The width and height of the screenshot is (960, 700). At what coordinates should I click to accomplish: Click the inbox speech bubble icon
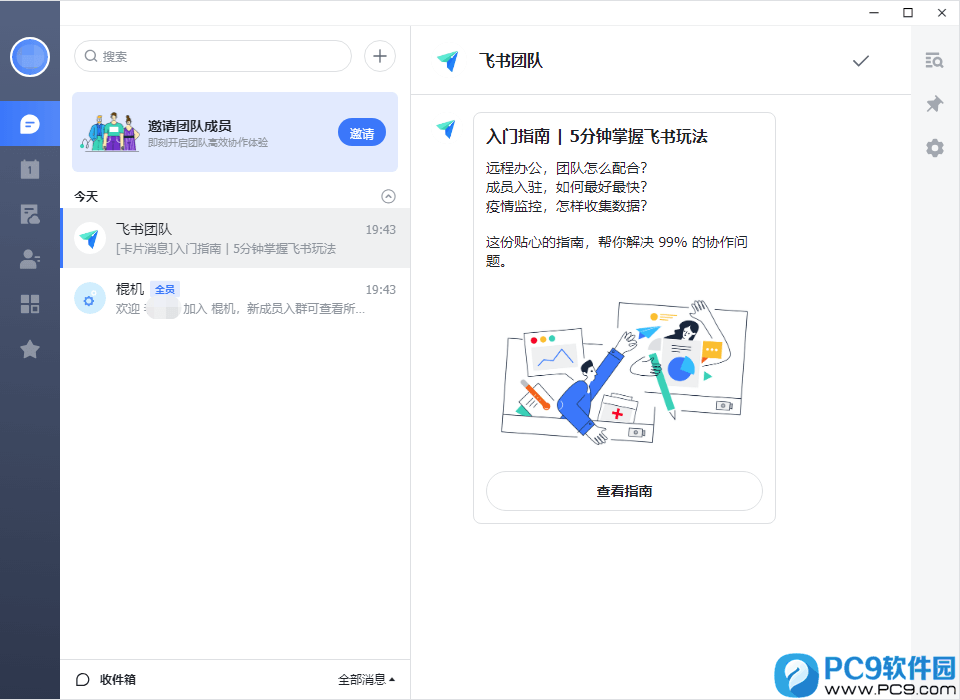click(83, 679)
